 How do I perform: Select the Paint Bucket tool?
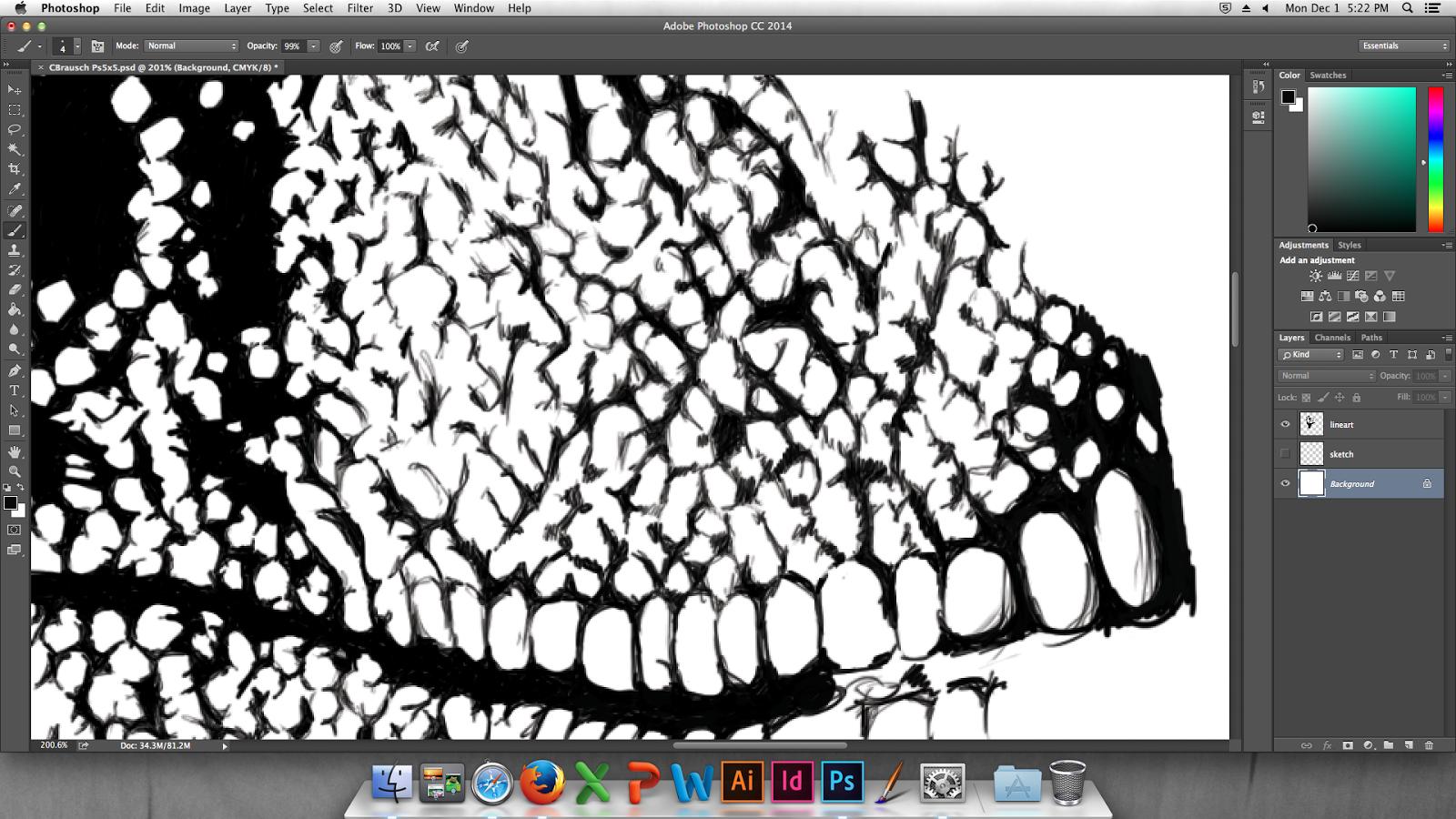15,309
